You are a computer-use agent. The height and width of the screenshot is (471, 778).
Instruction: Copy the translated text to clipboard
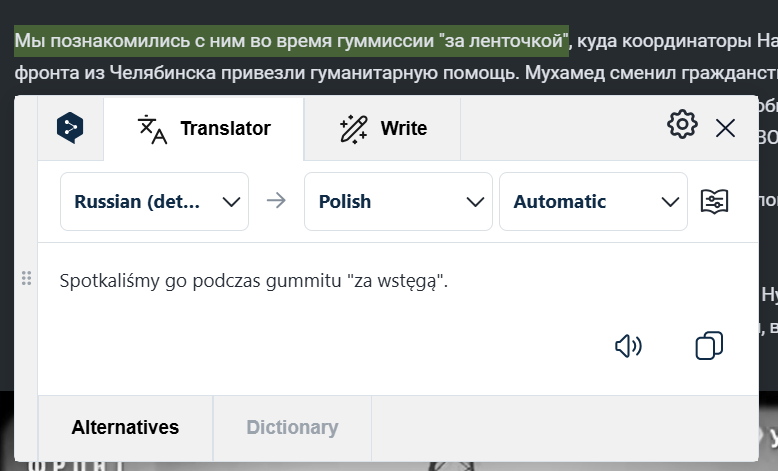pos(709,346)
